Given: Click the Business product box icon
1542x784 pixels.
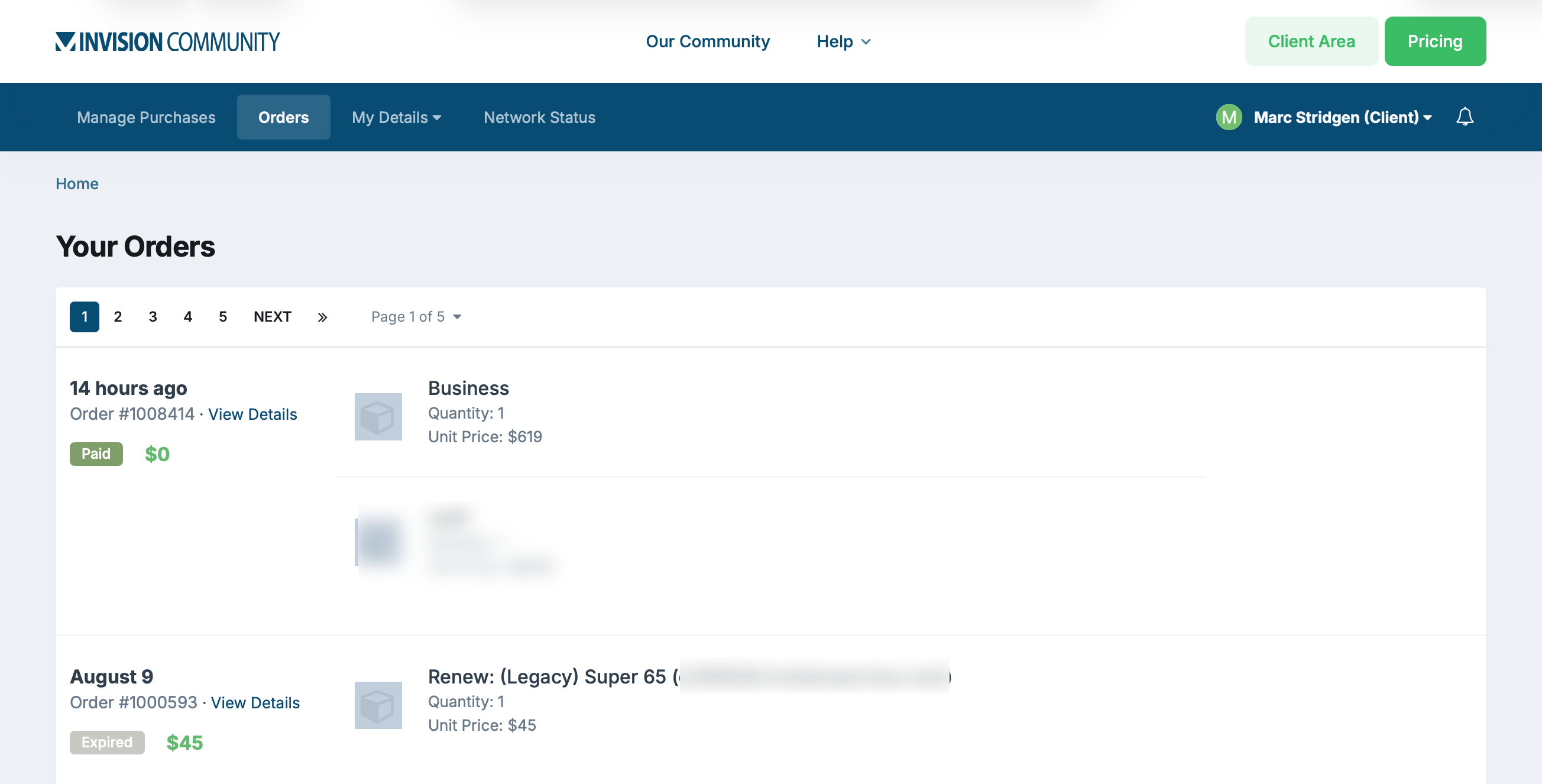Looking at the screenshot, I should click(378, 417).
